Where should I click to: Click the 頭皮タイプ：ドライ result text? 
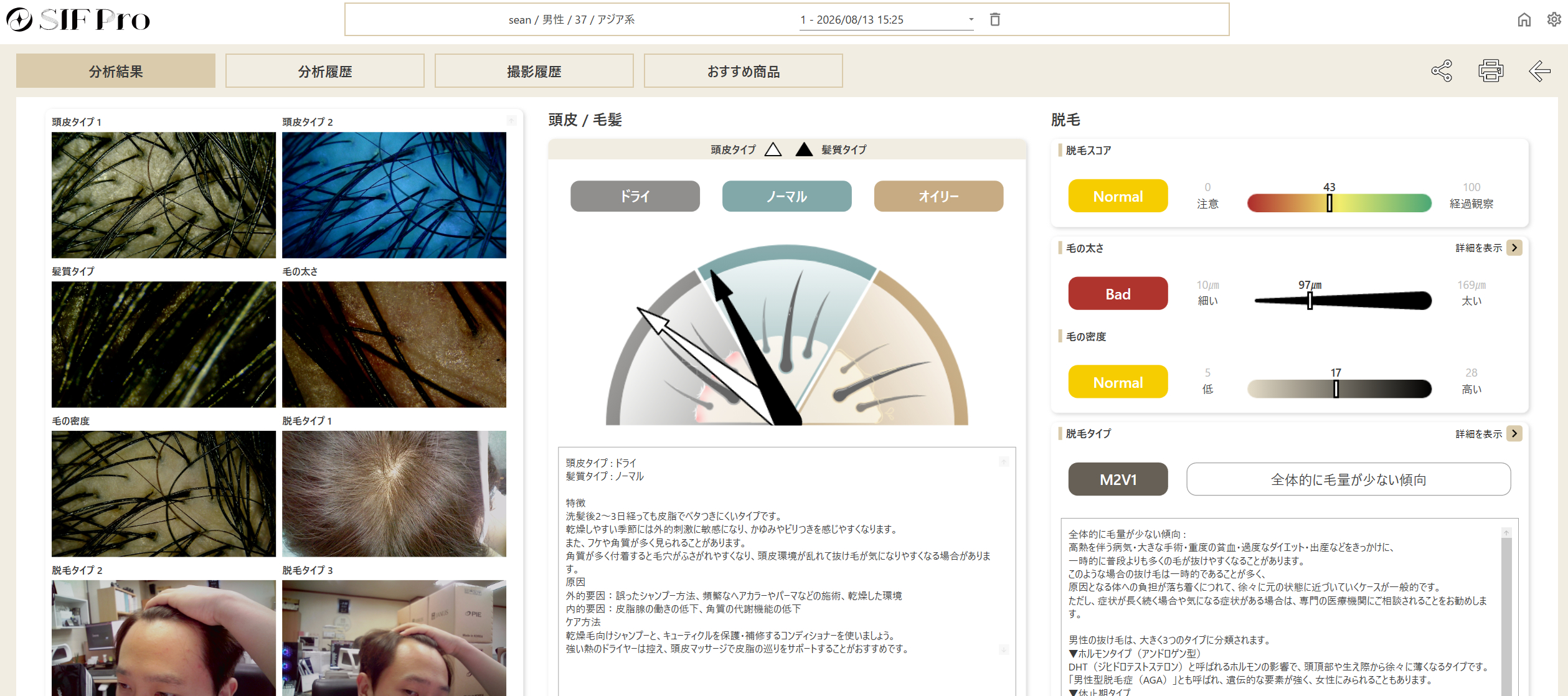coord(601,463)
